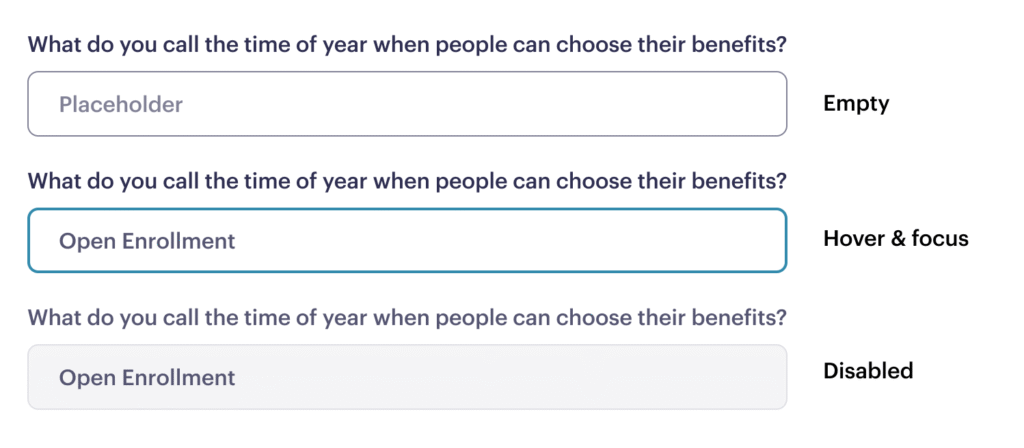Click "What" starting the greyed question label
This screenshot has width=1024, height=448.
click(52, 318)
